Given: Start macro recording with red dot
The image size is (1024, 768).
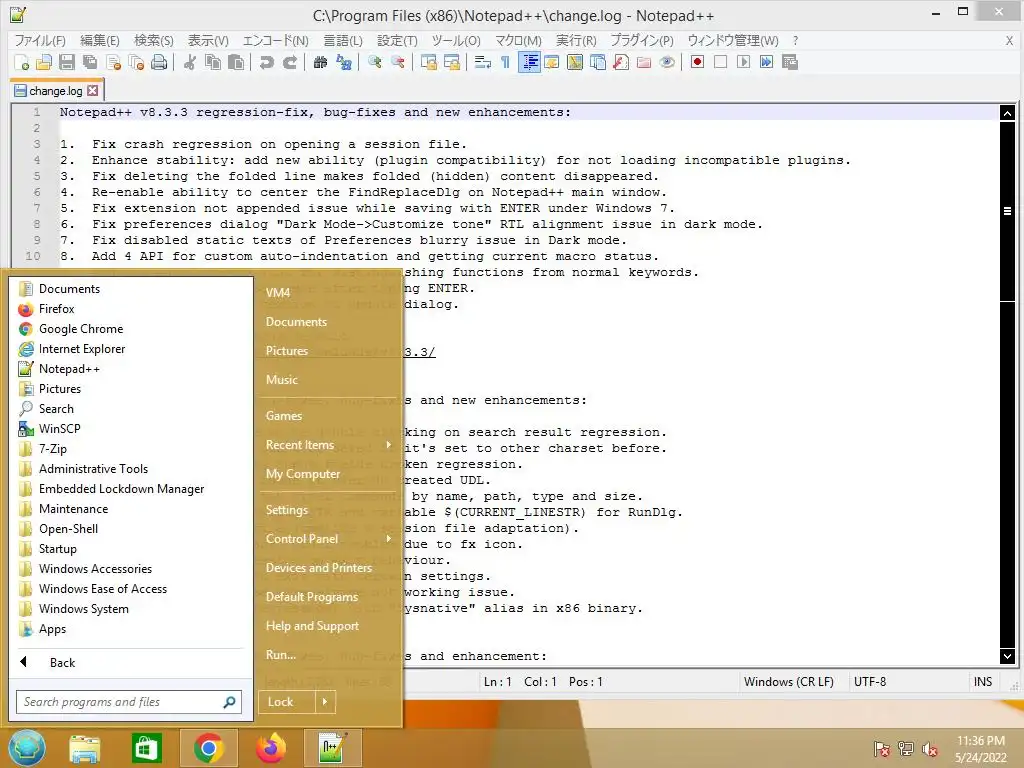Looking at the screenshot, I should [x=697, y=63].
